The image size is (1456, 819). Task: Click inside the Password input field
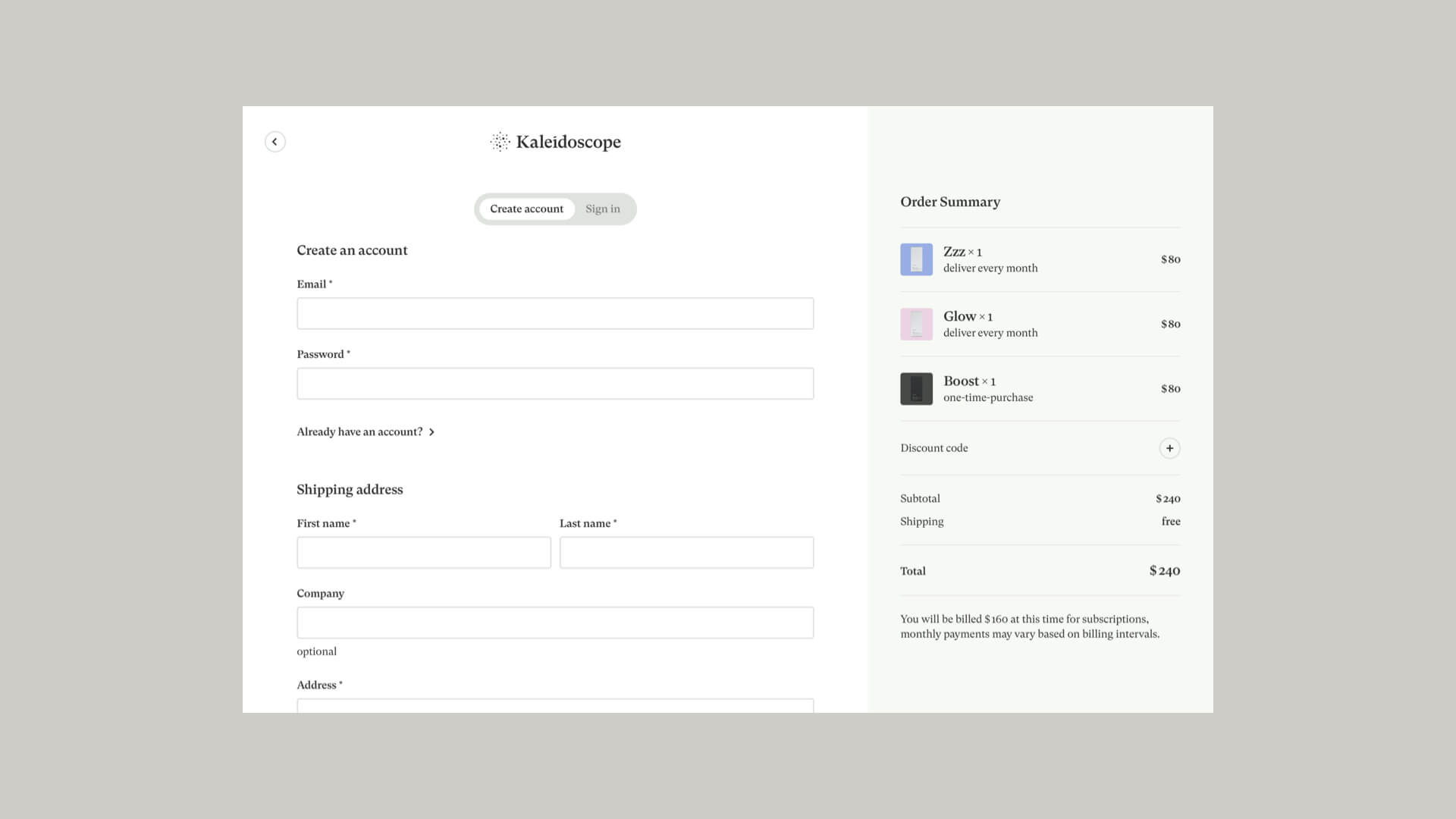554,383
